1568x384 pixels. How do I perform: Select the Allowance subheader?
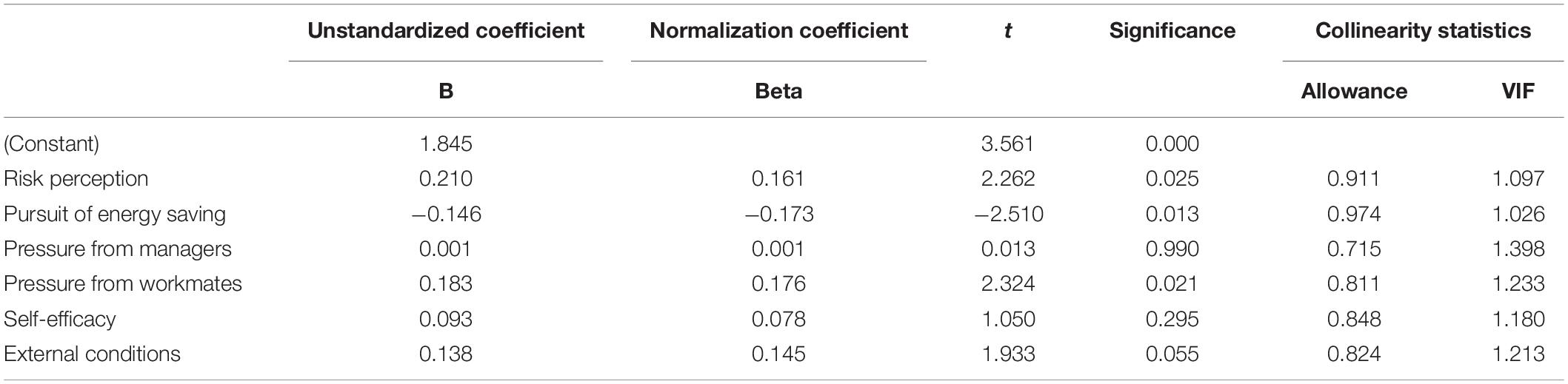(x=1354, y=91)
